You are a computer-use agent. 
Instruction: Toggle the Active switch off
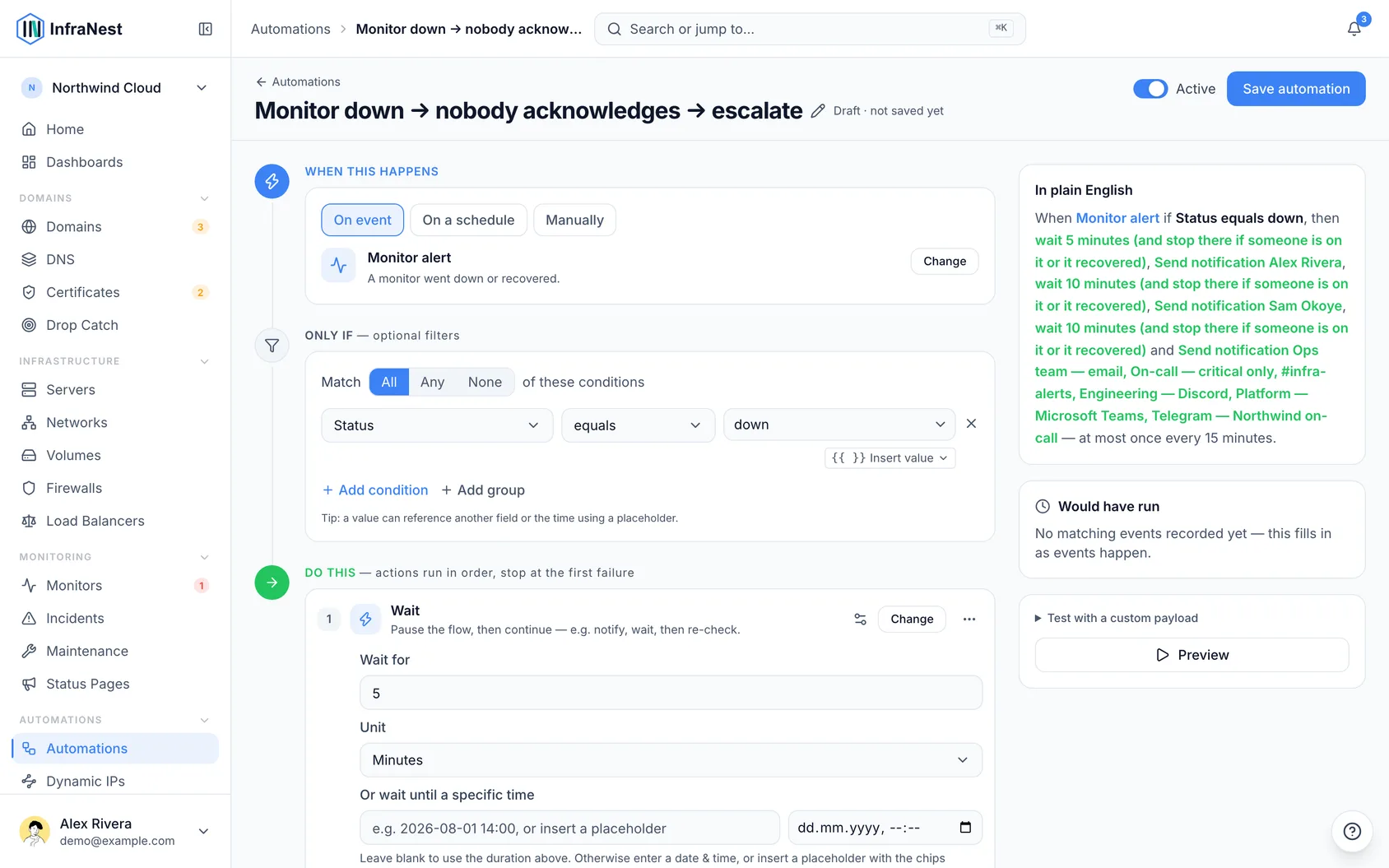click(x=1150, y=89)
